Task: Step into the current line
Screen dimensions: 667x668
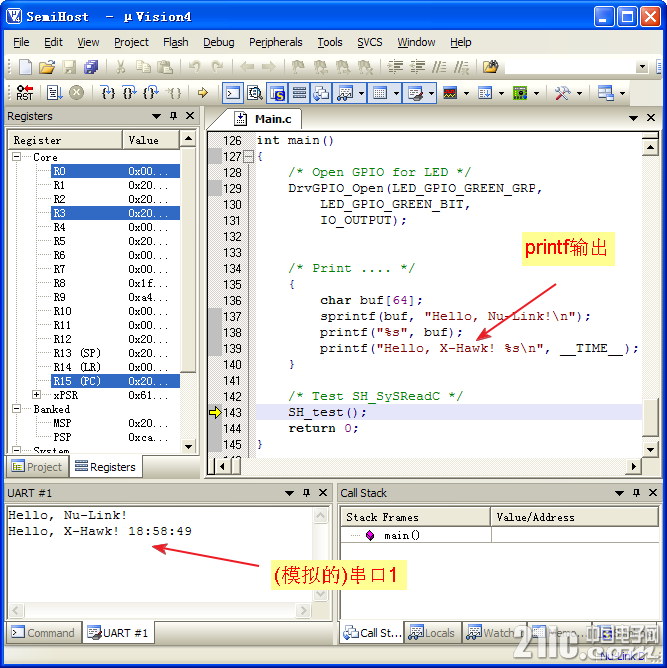Action: coord(107,92)
